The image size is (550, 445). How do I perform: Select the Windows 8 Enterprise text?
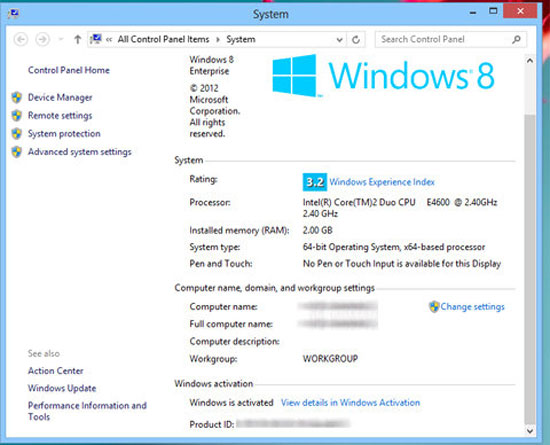(211, 65)
